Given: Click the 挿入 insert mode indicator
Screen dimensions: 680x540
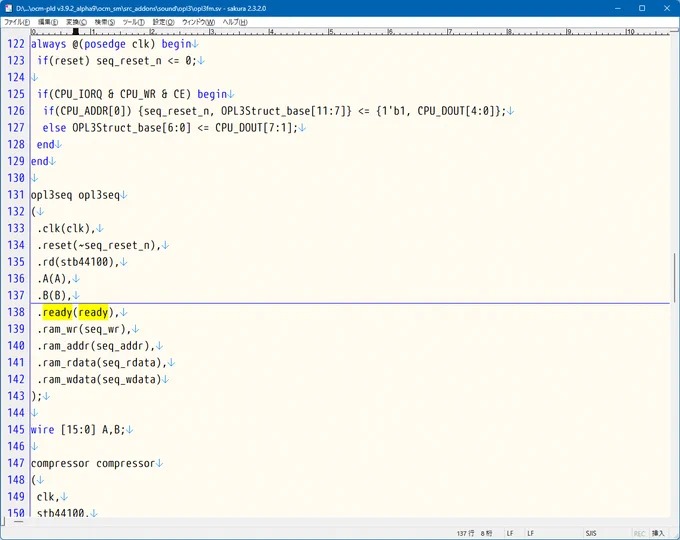Looking at the screenshot, I should (658, 533).
